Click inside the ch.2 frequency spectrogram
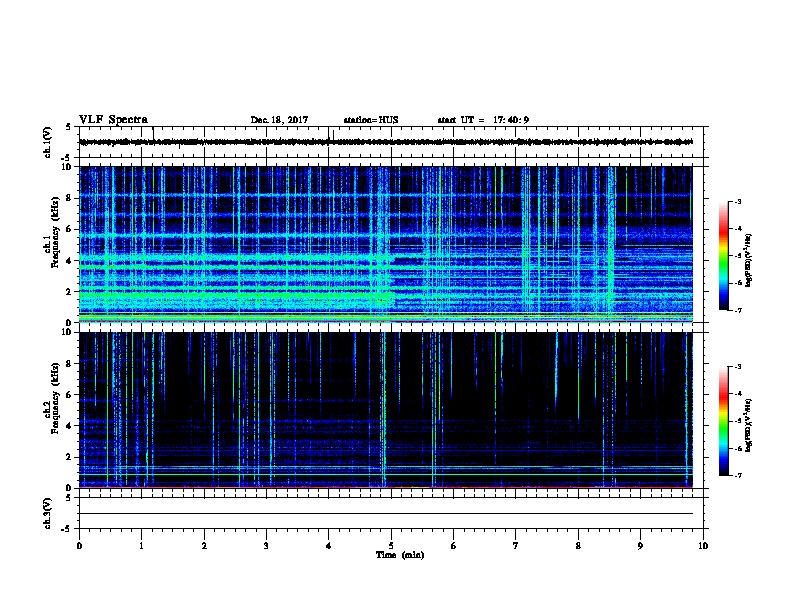 [x=386, y=410]
